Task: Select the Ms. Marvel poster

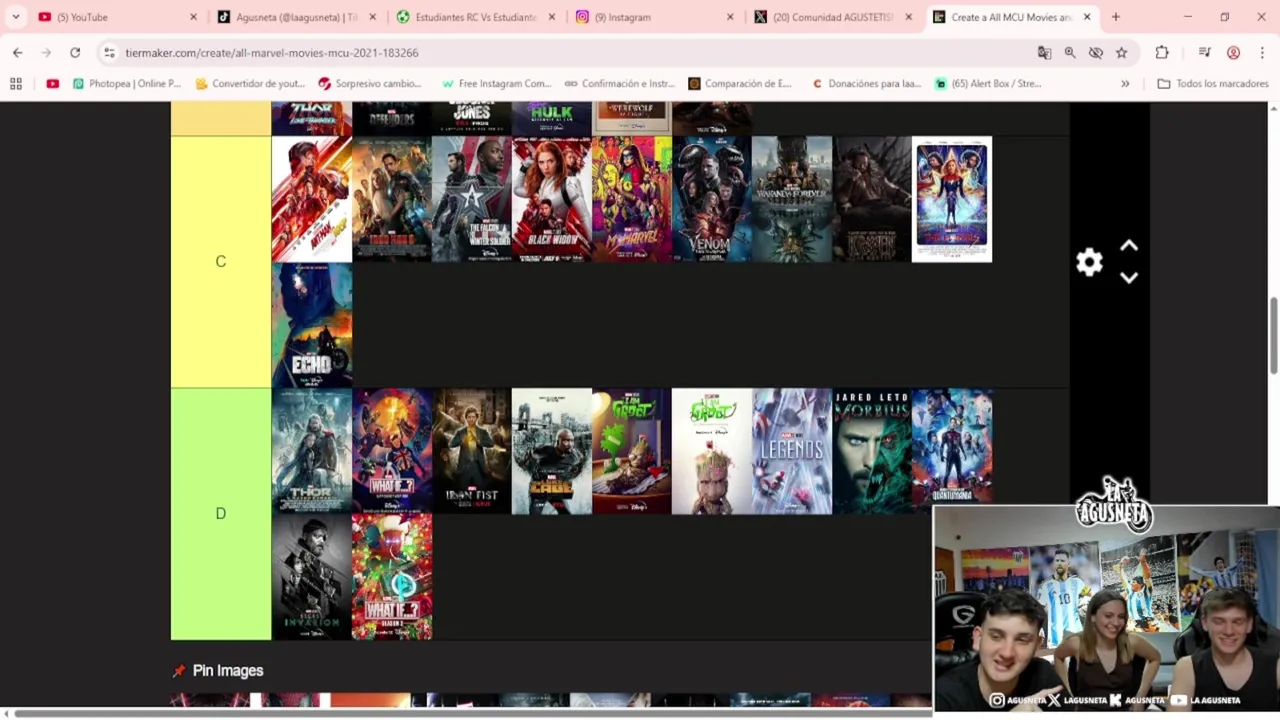Action: [632, 199]
